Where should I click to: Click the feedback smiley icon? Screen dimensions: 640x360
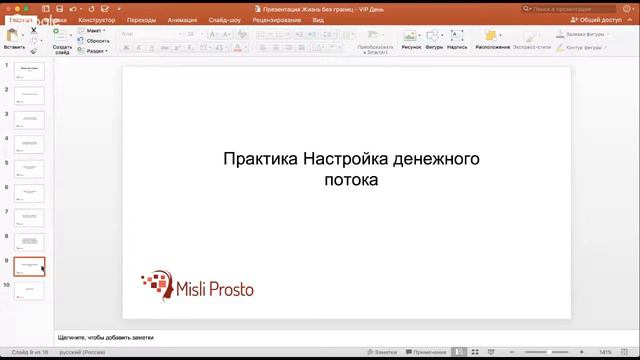pos(627,9)
